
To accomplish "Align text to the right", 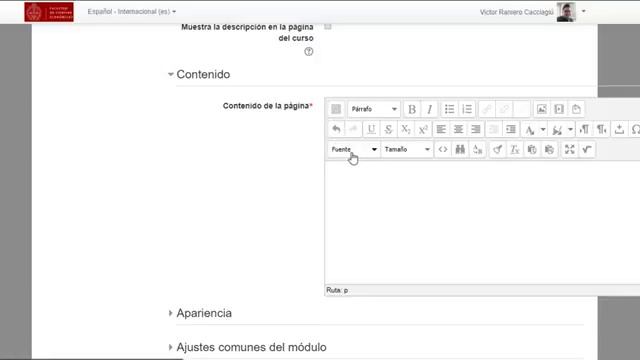I will (476, 129).
